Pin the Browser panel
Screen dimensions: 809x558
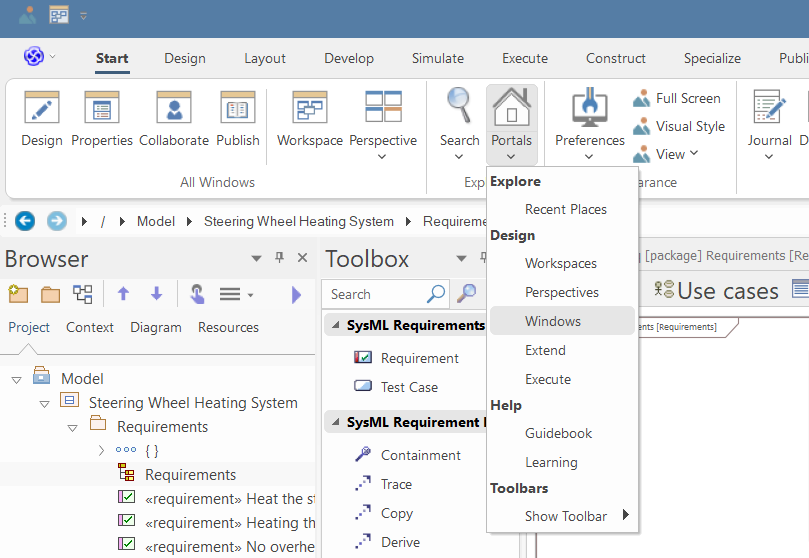click(x=279, y=259)
